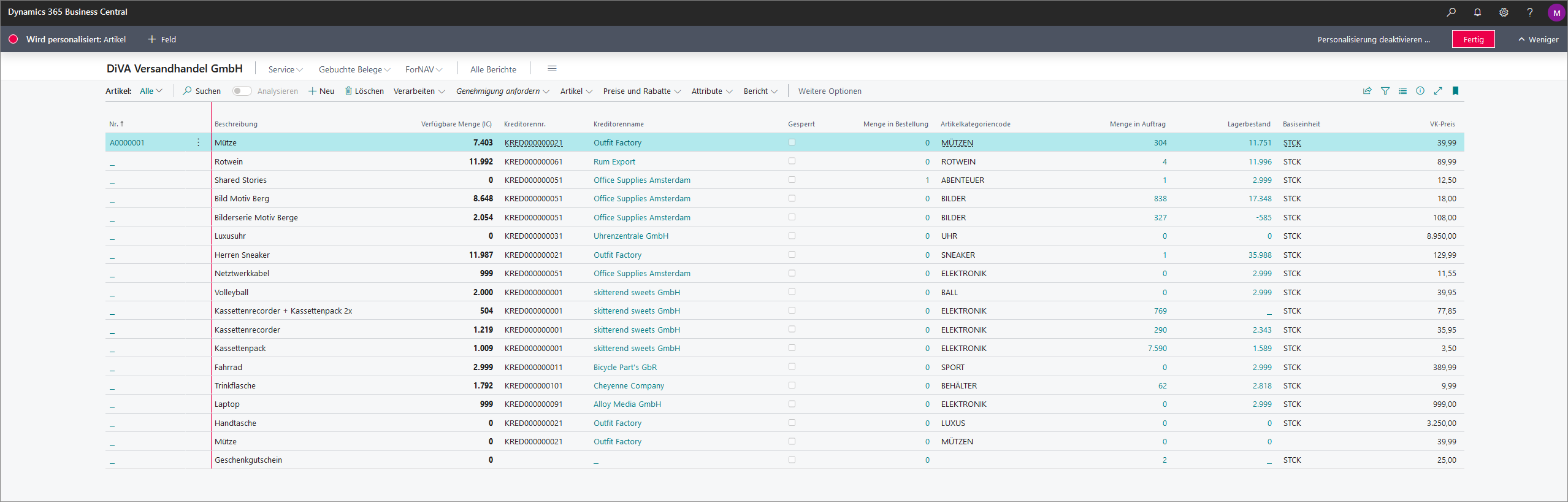The image size is (1568, 502).
Task: Expand the Gebuchte Belege menu
Action: pos(354,69)
